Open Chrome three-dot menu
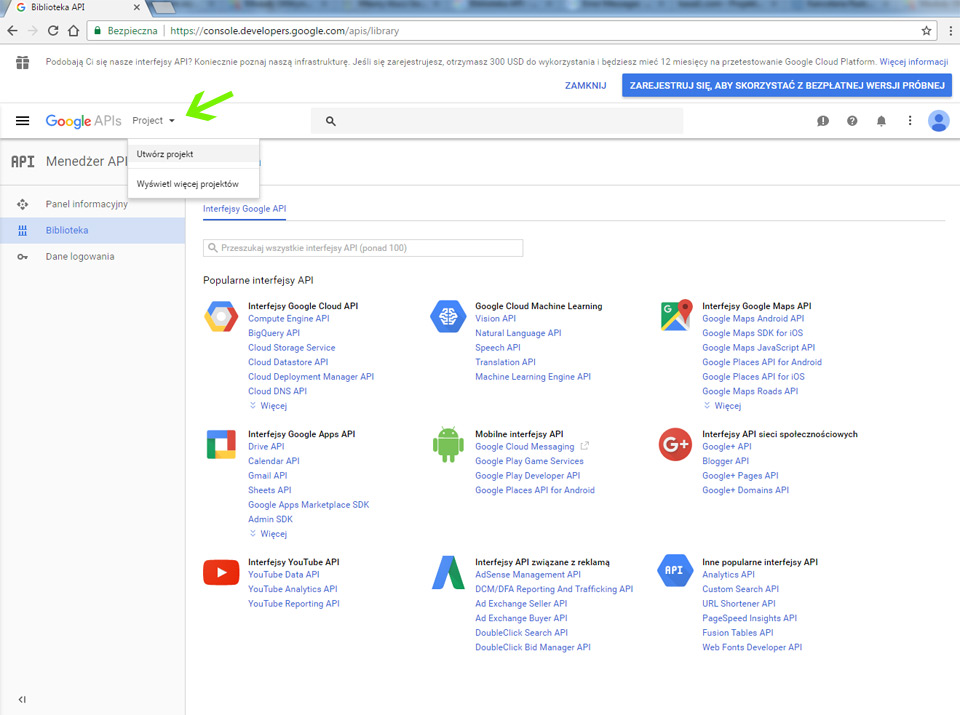This screenshot has height=715, width=960. [x=950, y=31]
